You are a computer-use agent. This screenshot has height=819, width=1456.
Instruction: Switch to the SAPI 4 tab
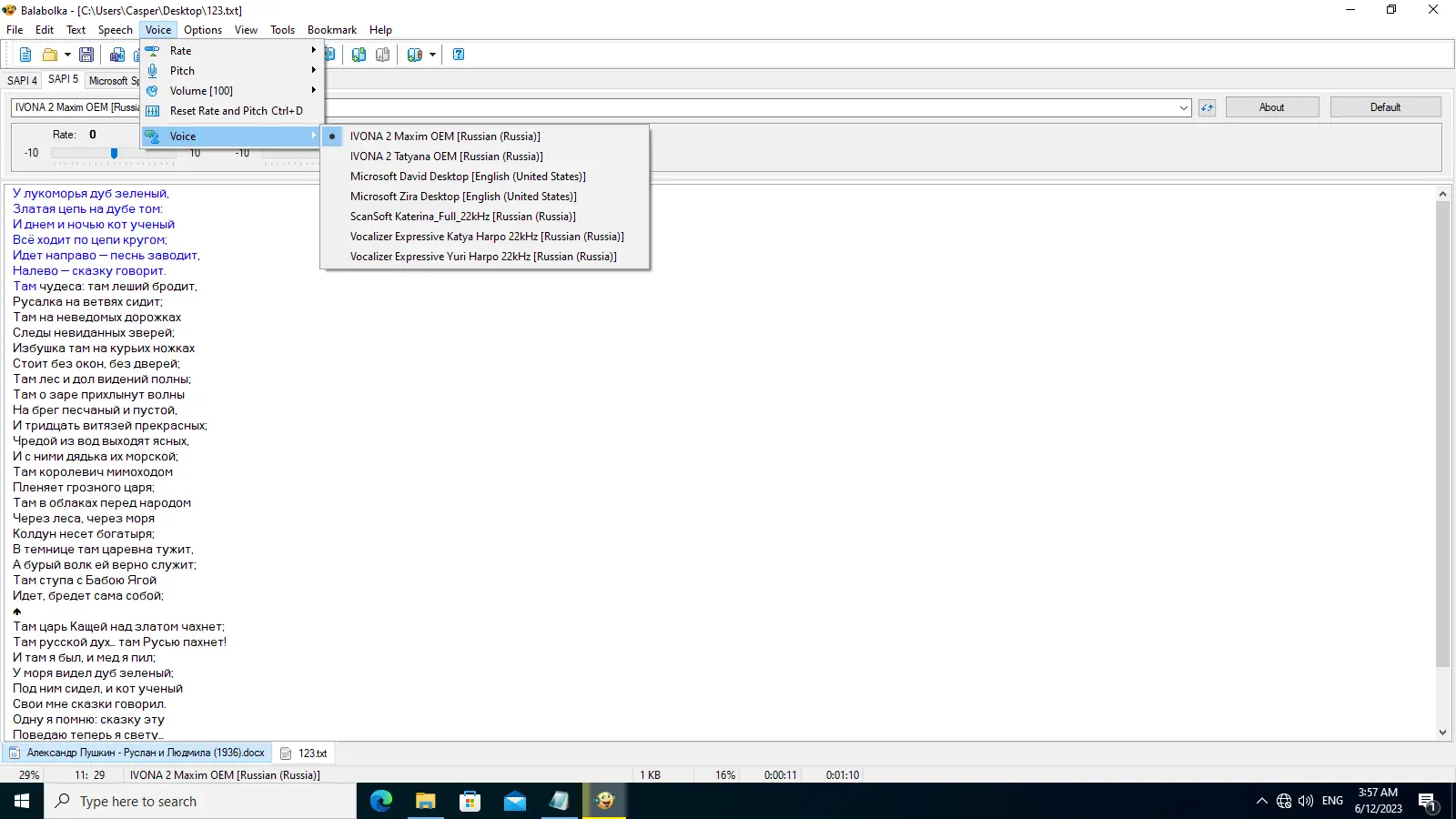coord(22,81)
